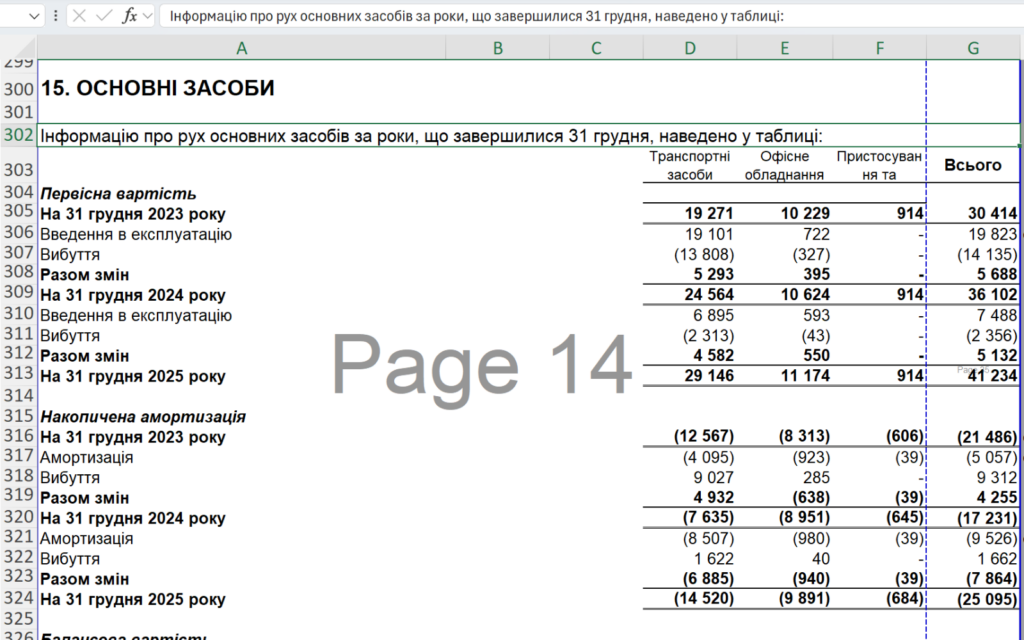Click value (7 635) in row 320
Image resolution: width=1024 pixels, height=640 pixels.
[x=709, y=518]
